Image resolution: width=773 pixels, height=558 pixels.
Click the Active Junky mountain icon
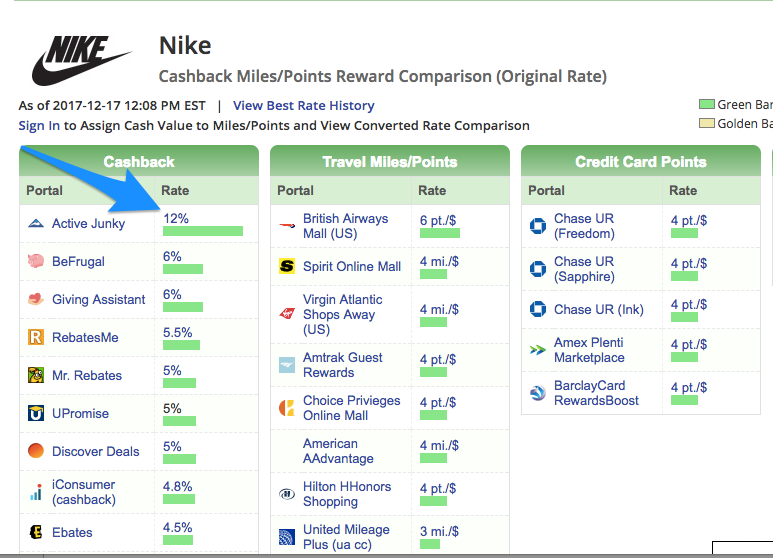click(x=36, y=223)
